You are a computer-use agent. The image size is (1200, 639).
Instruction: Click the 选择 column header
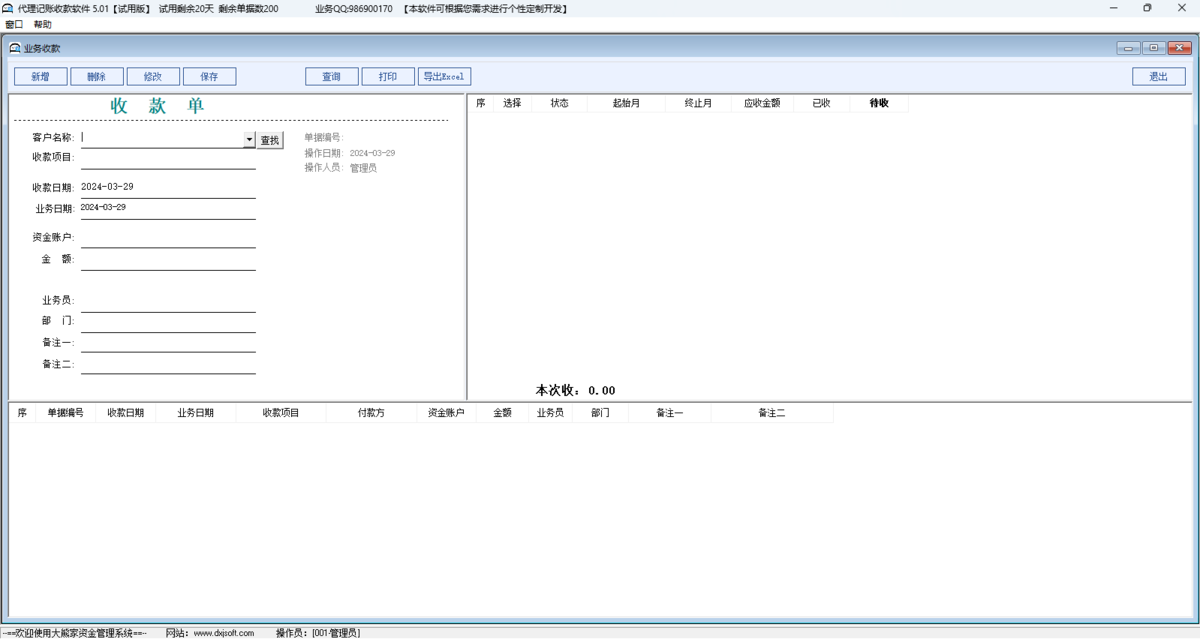(x=512, y=103)
